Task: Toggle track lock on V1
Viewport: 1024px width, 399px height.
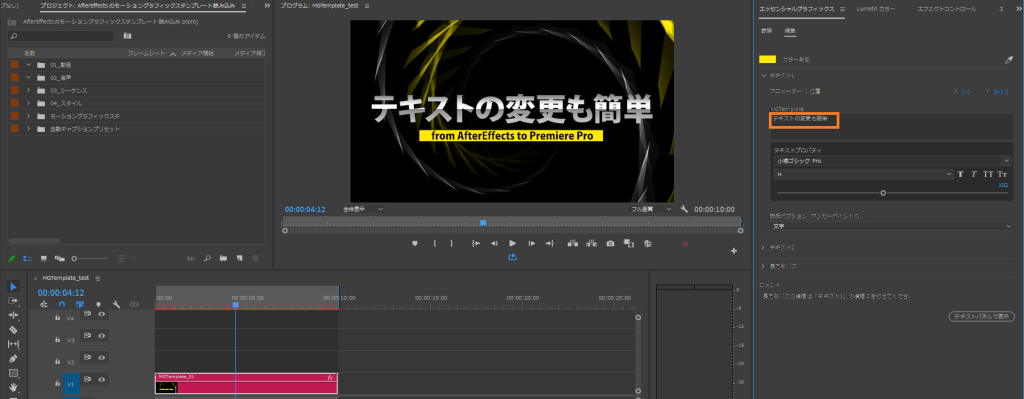Action: click(57, 383)
